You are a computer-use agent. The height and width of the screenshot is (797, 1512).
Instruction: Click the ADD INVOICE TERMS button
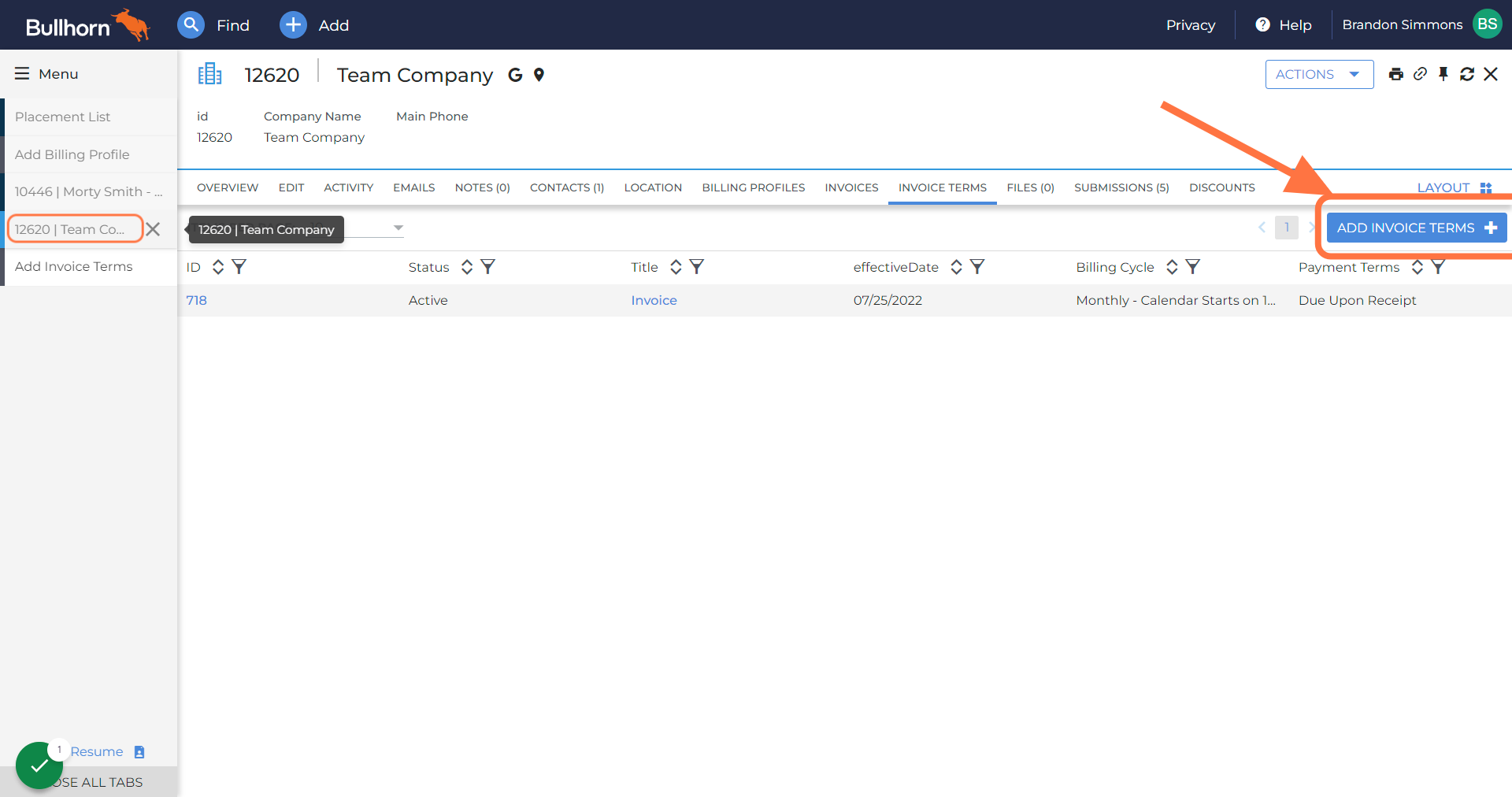tap(1417, 228)
